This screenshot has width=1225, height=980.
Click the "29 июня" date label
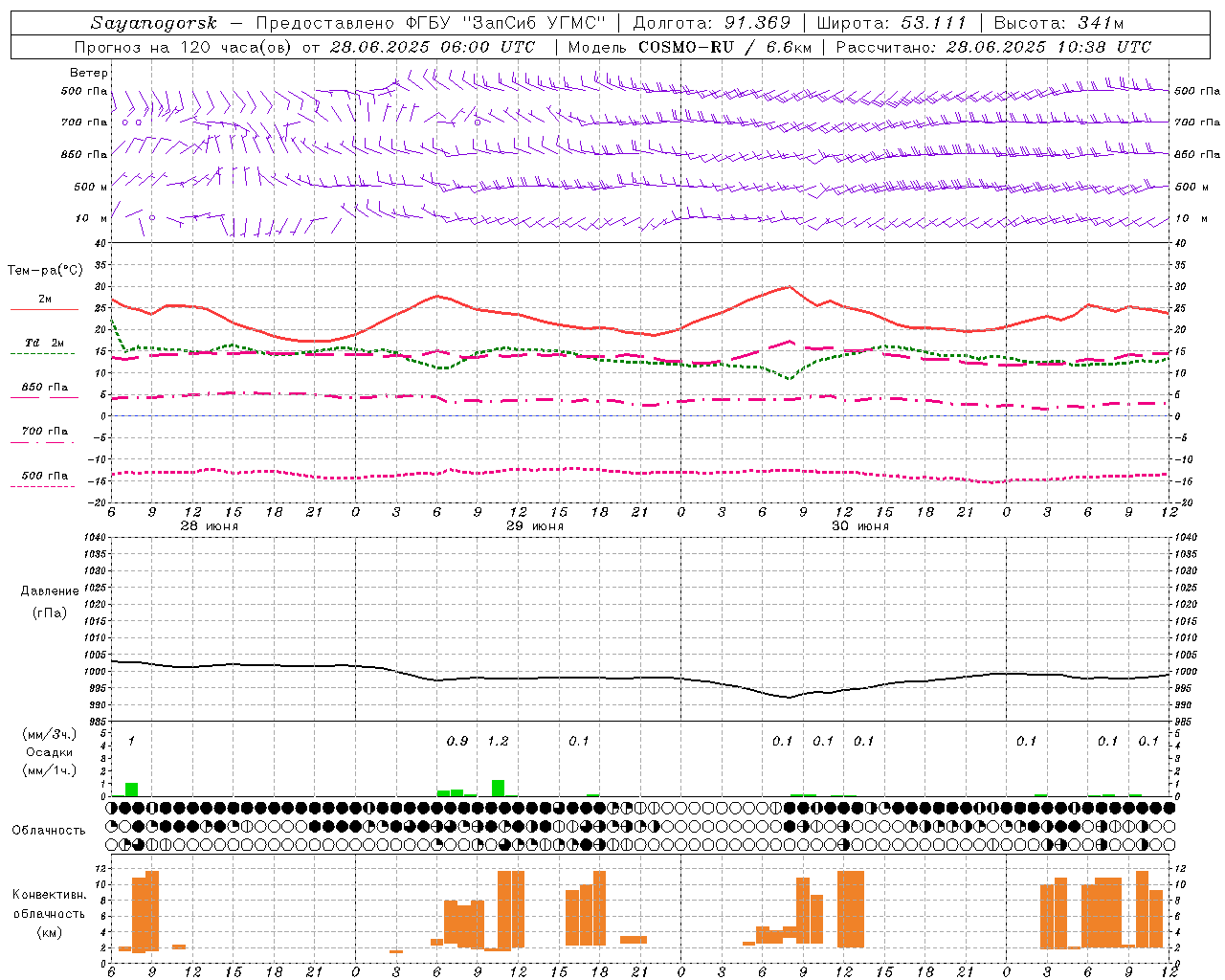(535, 526)
